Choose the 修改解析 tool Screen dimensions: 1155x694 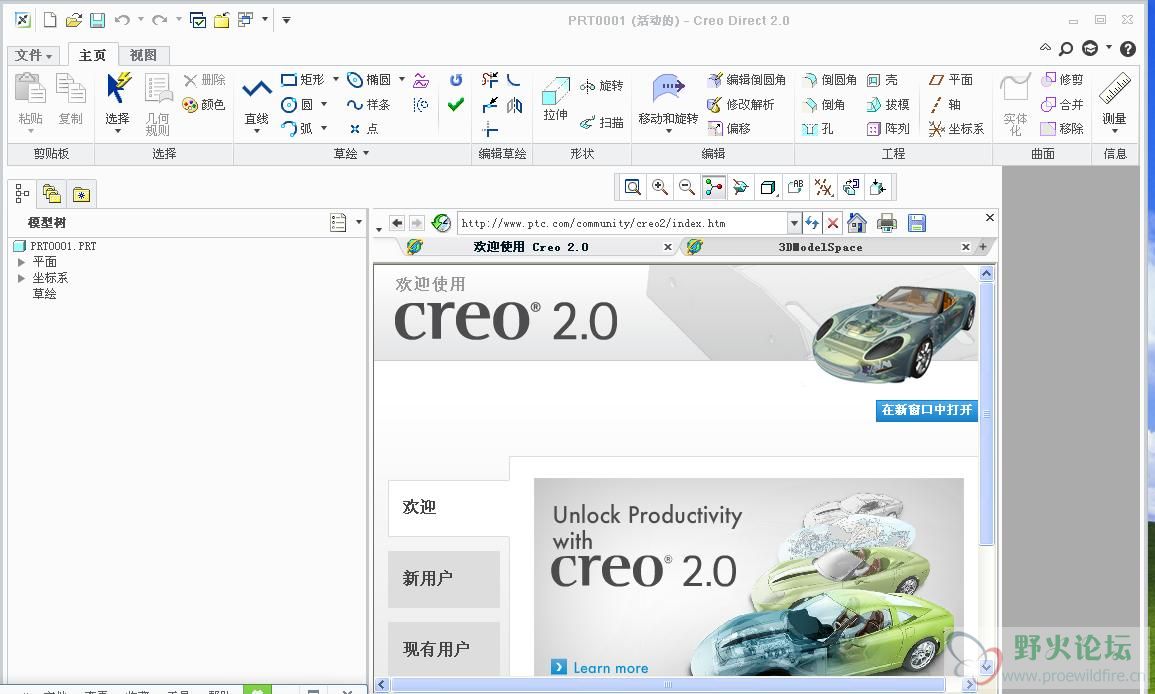(x=741, y=105)
